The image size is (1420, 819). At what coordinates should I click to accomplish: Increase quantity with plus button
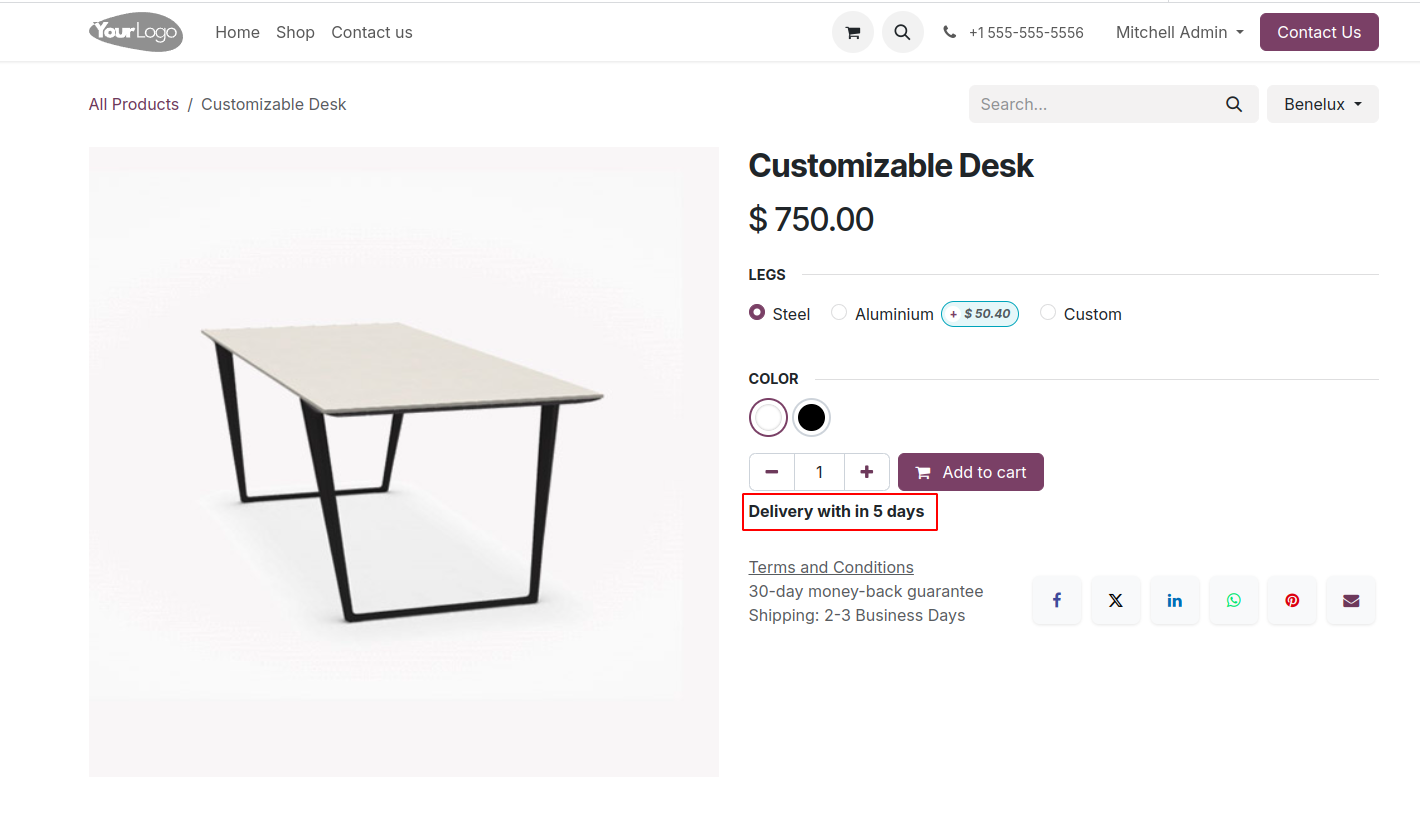867,472
